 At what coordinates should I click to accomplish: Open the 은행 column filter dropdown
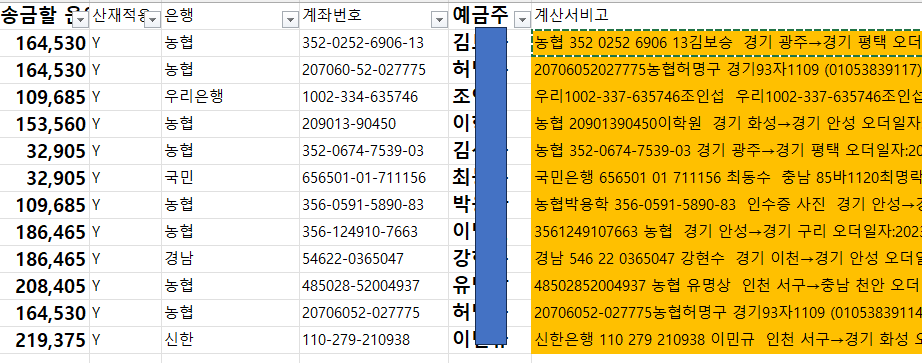click(x=290, y=20)
